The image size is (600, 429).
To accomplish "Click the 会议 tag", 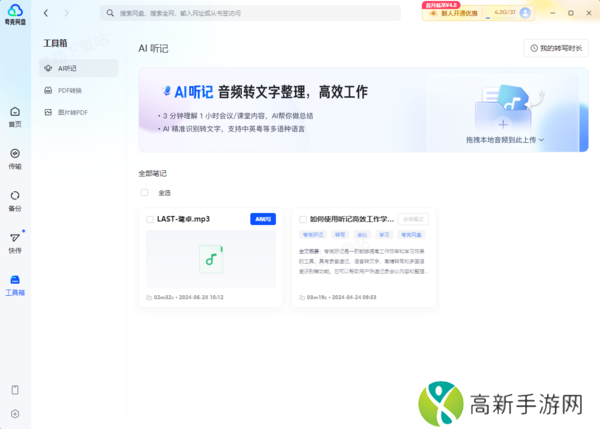I will tap(362, 235).
